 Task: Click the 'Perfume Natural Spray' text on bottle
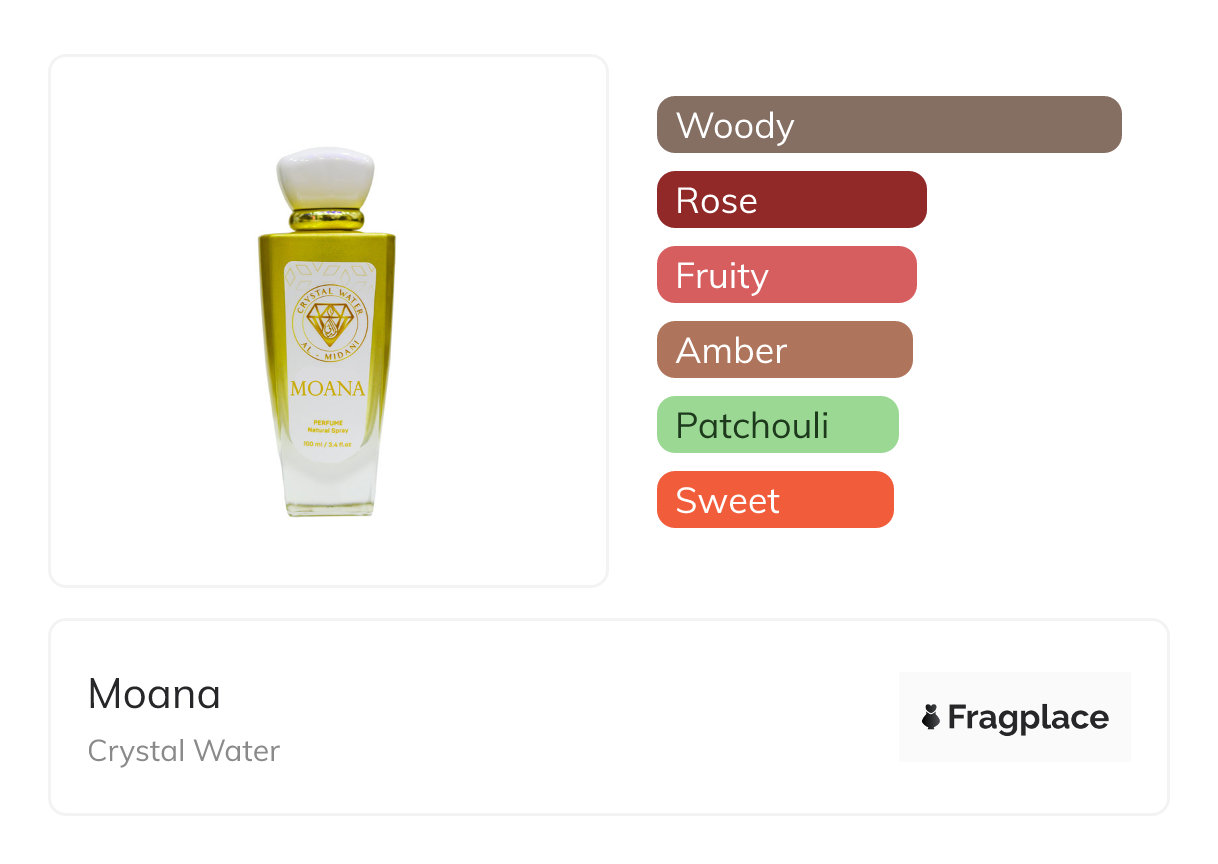(x=327, y=425)
